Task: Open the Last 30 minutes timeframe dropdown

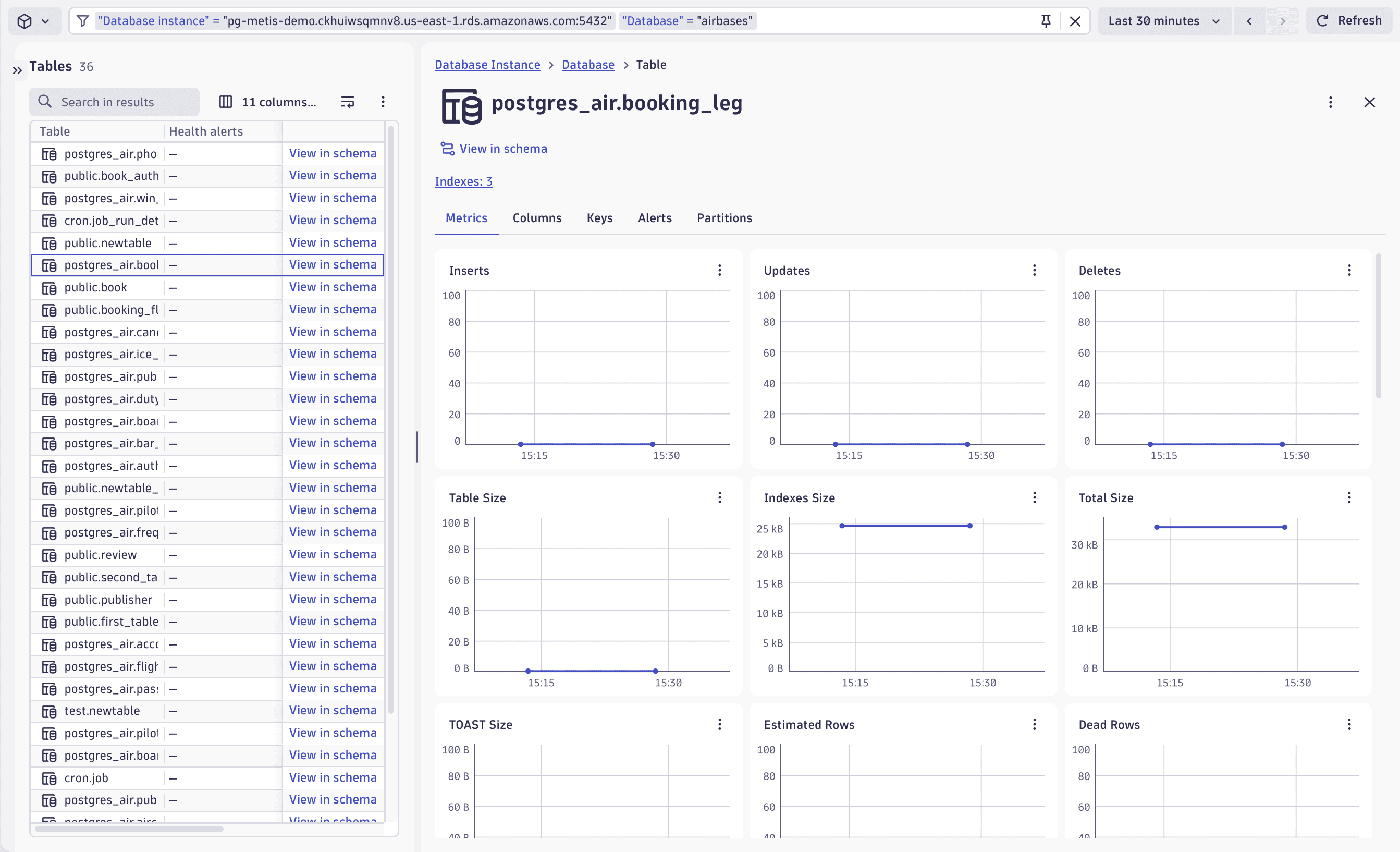Action: pyautogui.click(x=1164, y=21)
